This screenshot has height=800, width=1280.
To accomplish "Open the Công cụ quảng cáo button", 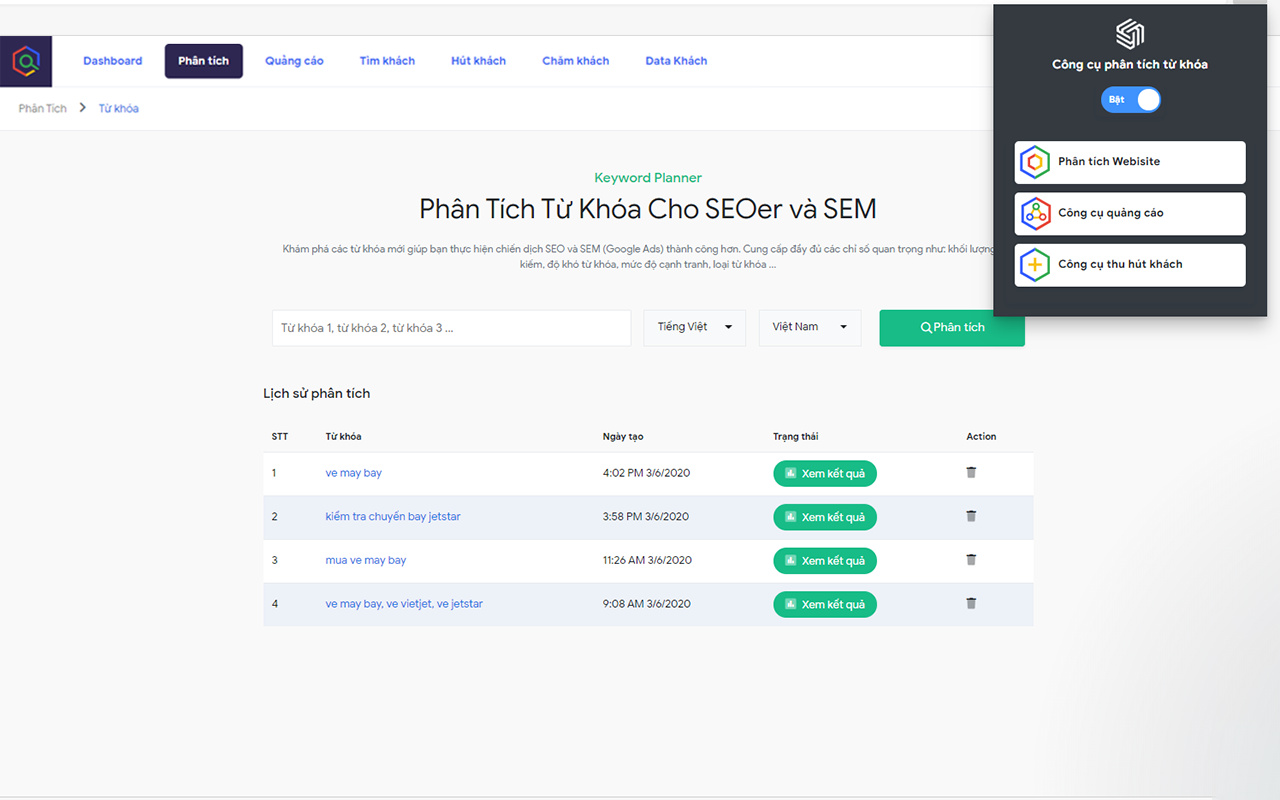I will point(1130,213).
